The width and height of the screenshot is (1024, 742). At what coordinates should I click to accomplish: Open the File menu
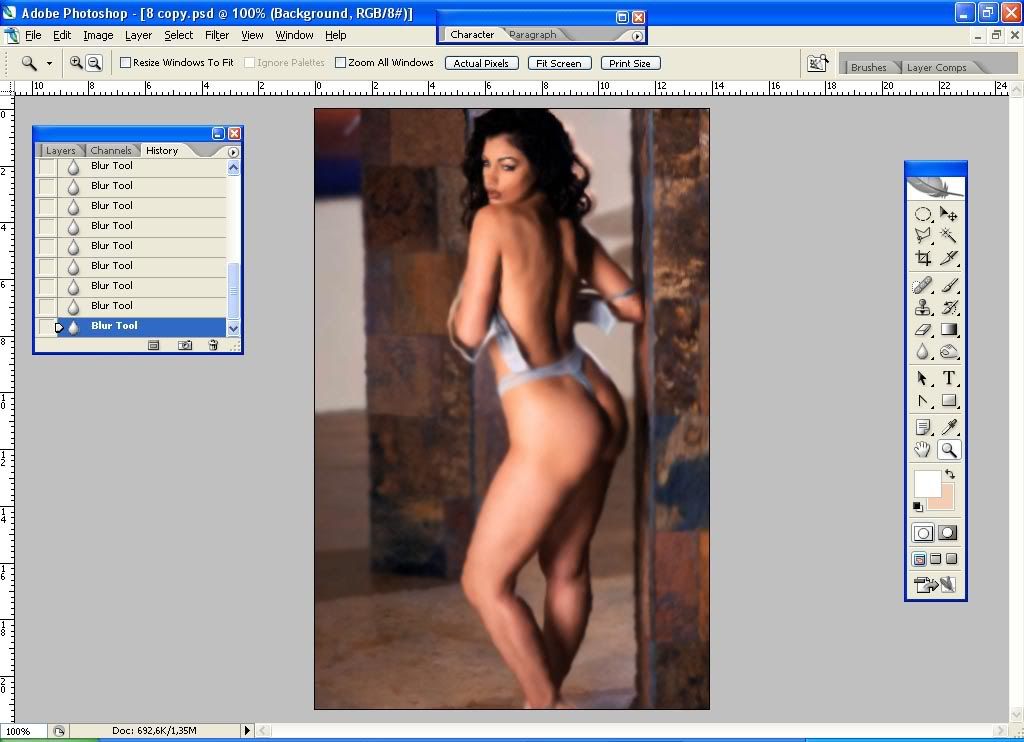point(33,35)
